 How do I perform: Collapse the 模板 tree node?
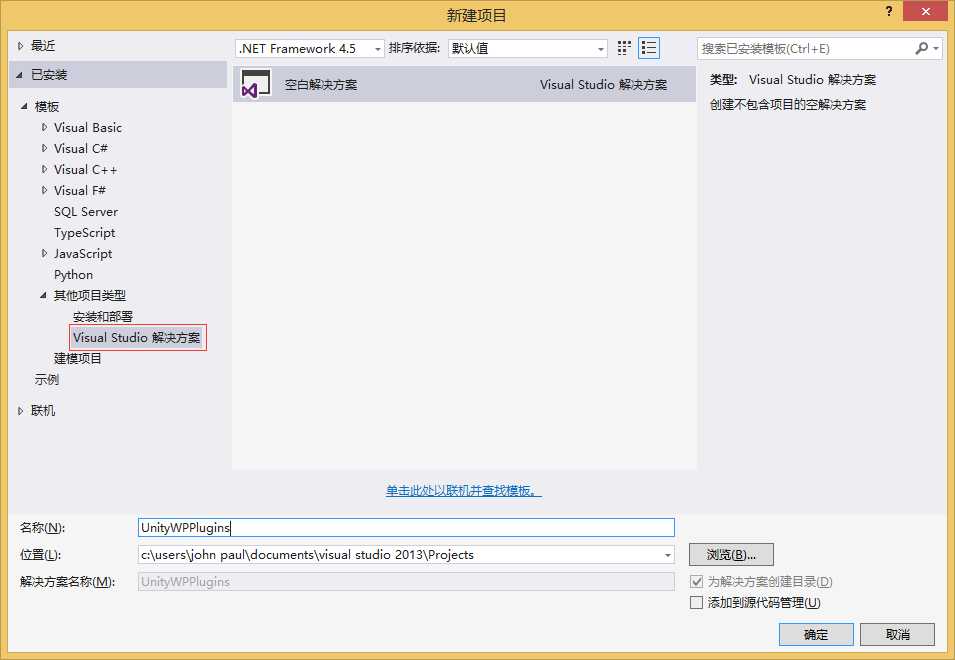[x=24, y=107]
